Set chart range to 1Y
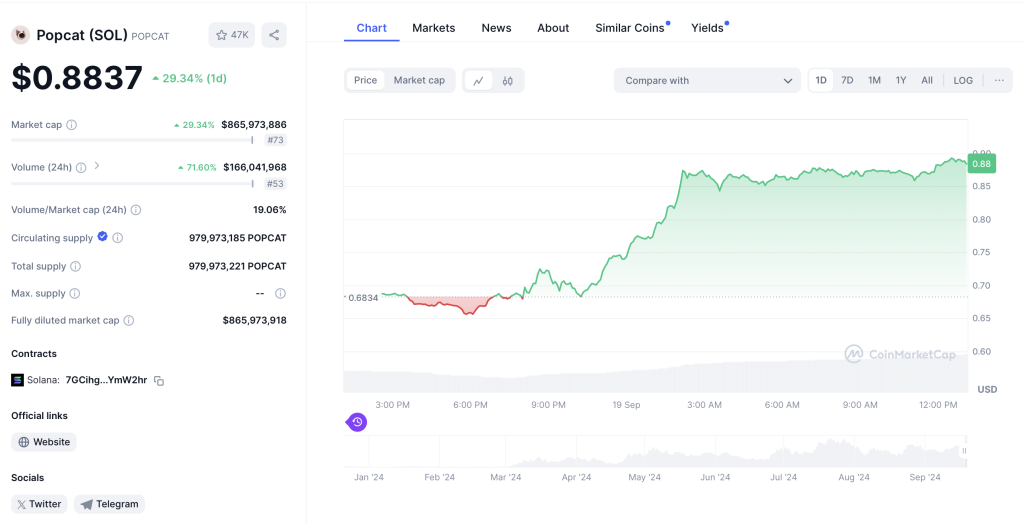The height and width of the screenshot is (524, 1024). coord(901,80)
